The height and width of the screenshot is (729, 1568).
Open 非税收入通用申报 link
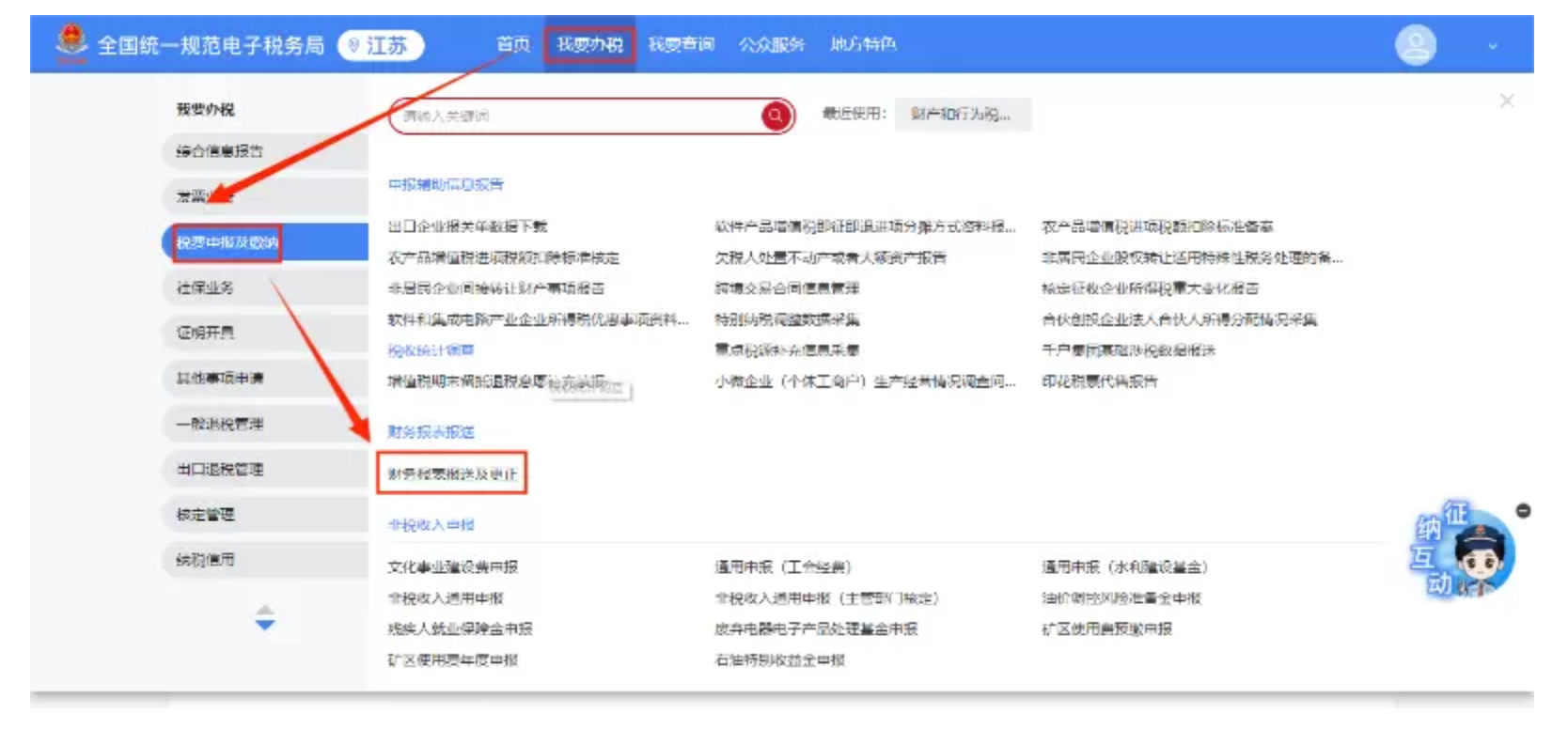[446, 598]
